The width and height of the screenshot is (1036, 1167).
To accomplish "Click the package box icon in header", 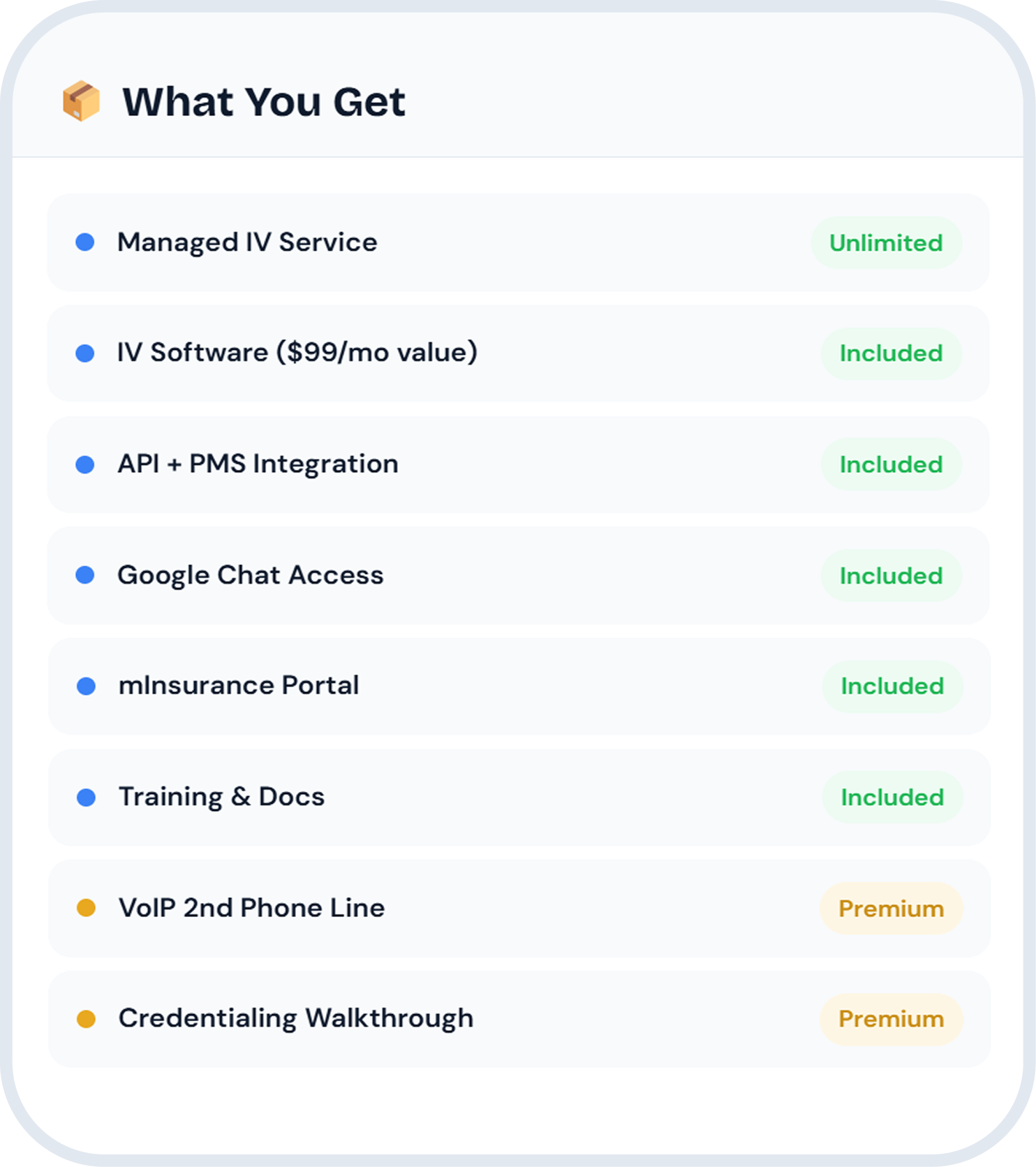I will pyautogui.click(x=81, y=101).
